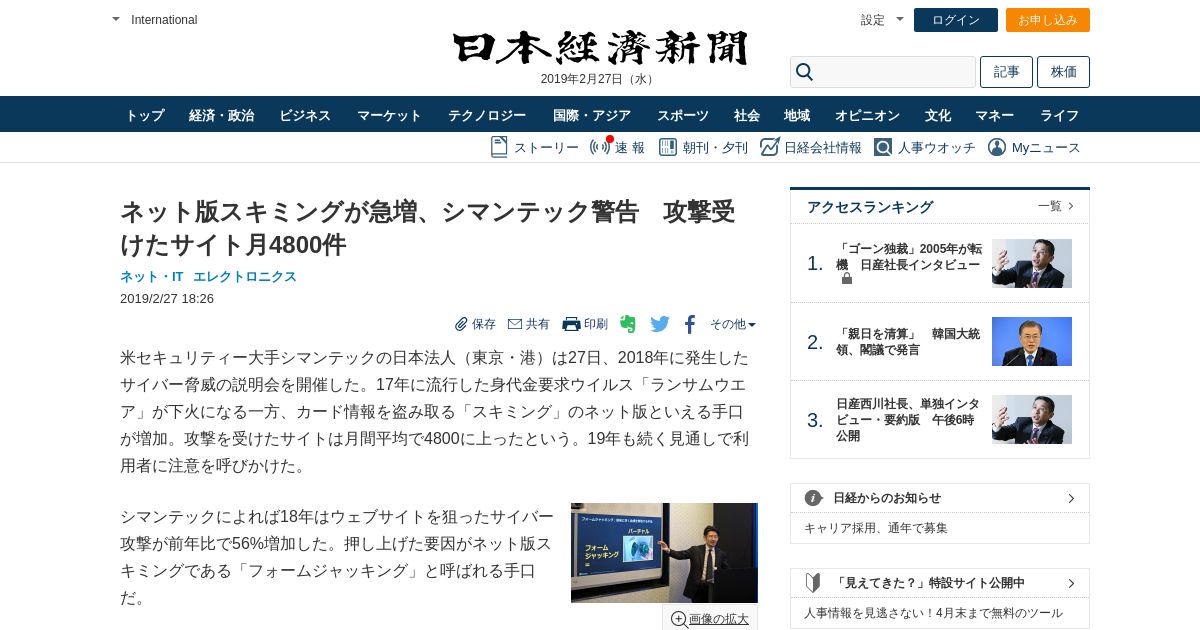Open the エレクトロニクス topic link

click(245, 277)
